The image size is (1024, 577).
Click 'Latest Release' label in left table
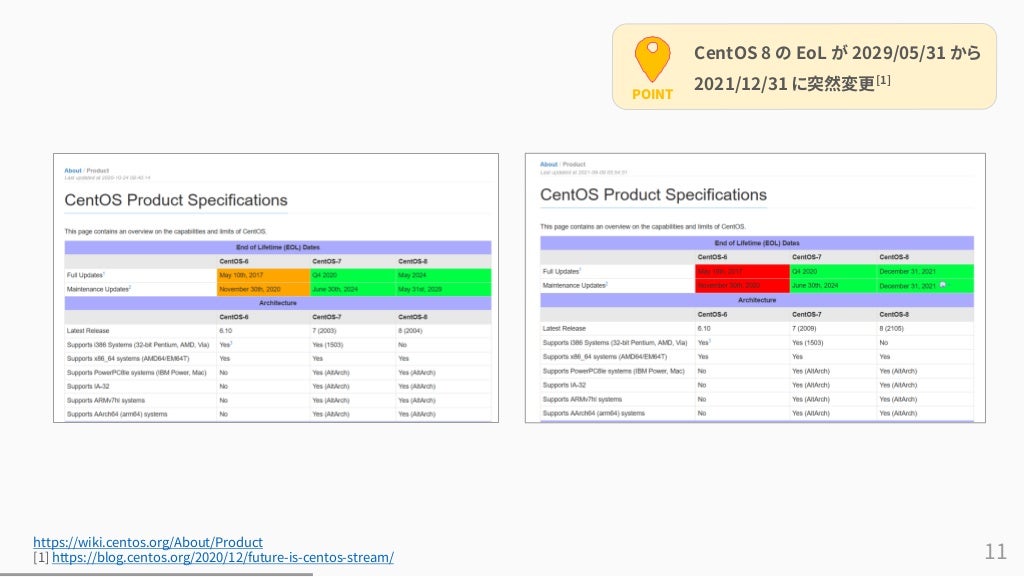click(88, 331)
